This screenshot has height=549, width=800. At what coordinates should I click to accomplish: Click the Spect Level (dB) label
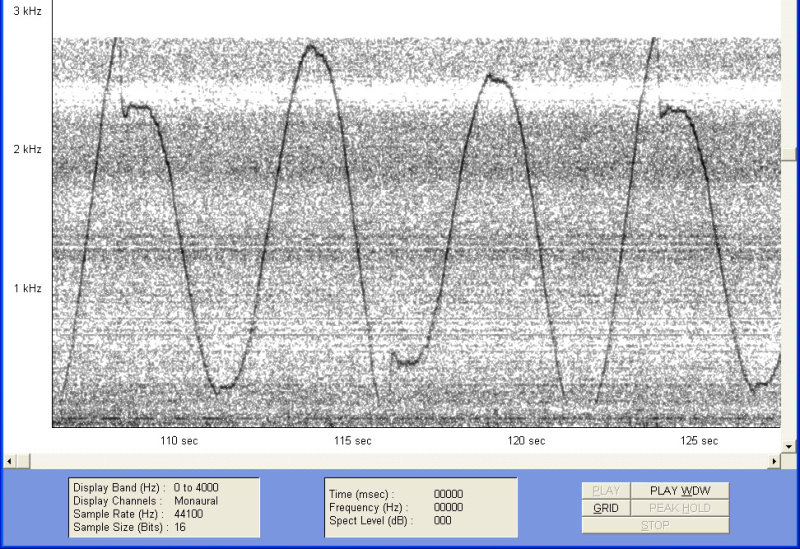pos(371,520)
